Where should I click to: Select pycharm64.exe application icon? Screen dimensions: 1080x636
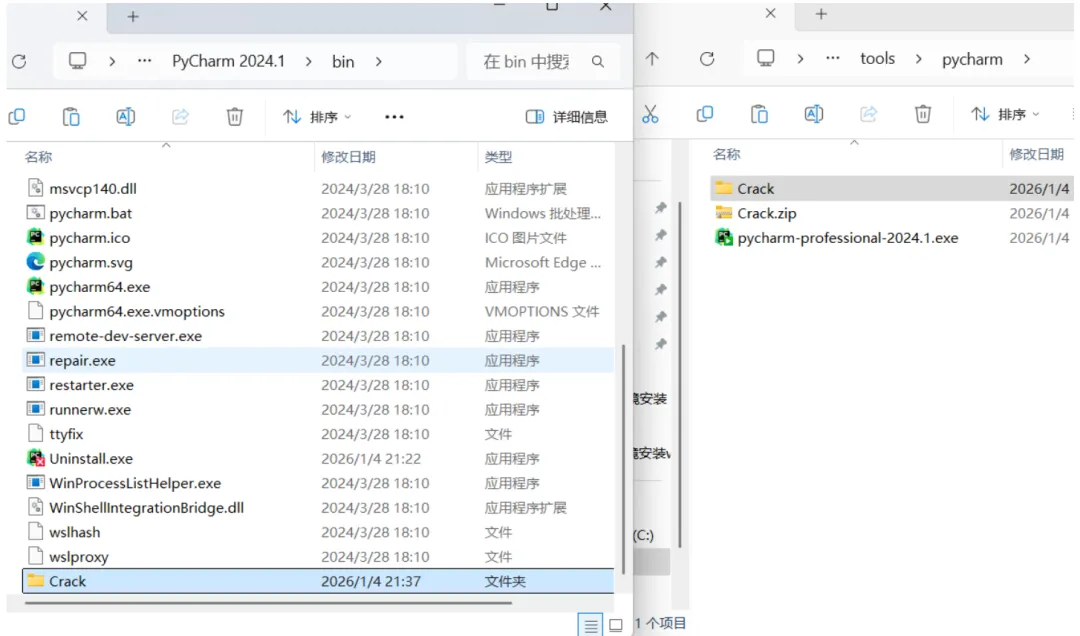click(35, 287)
